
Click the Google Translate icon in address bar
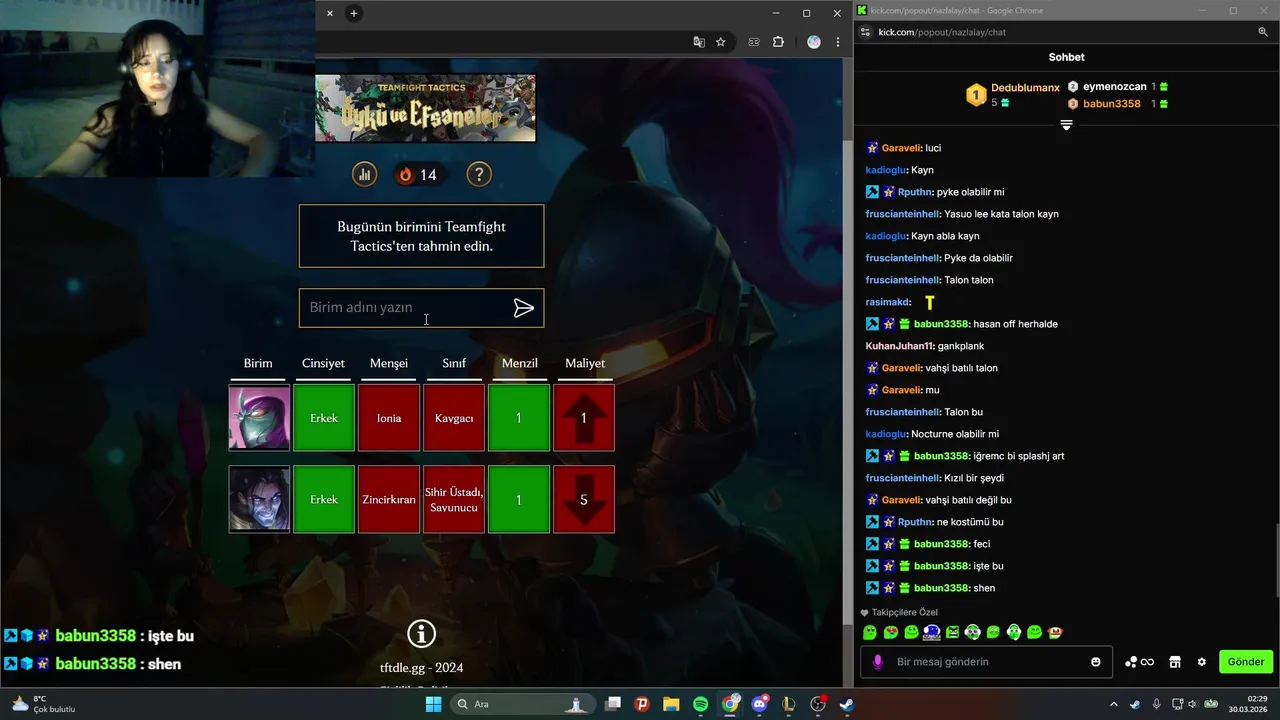pyautogui.click(x=699, y=42)
